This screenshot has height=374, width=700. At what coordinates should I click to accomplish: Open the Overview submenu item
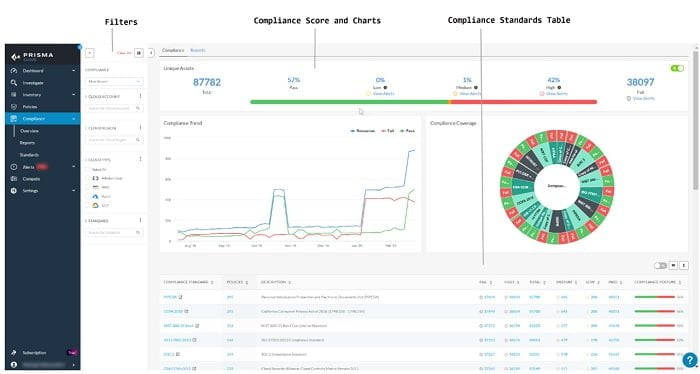point(29,131)
